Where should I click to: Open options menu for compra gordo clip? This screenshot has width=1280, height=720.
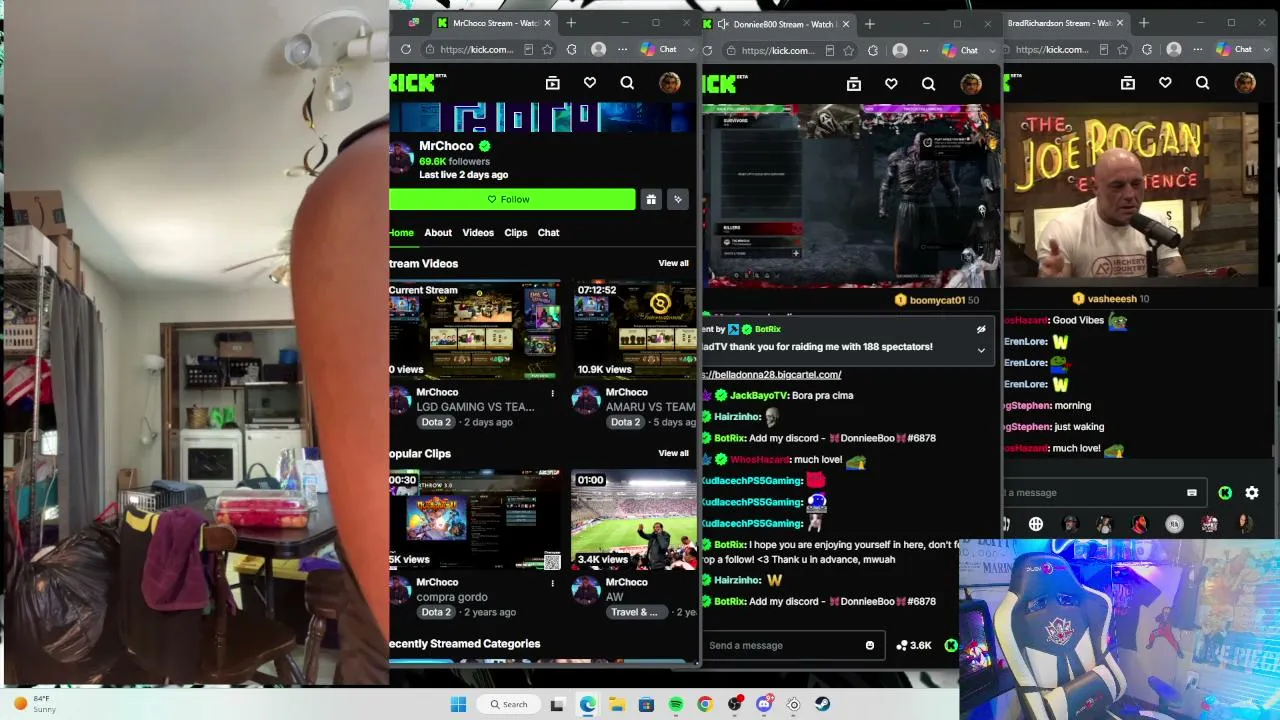552,583
